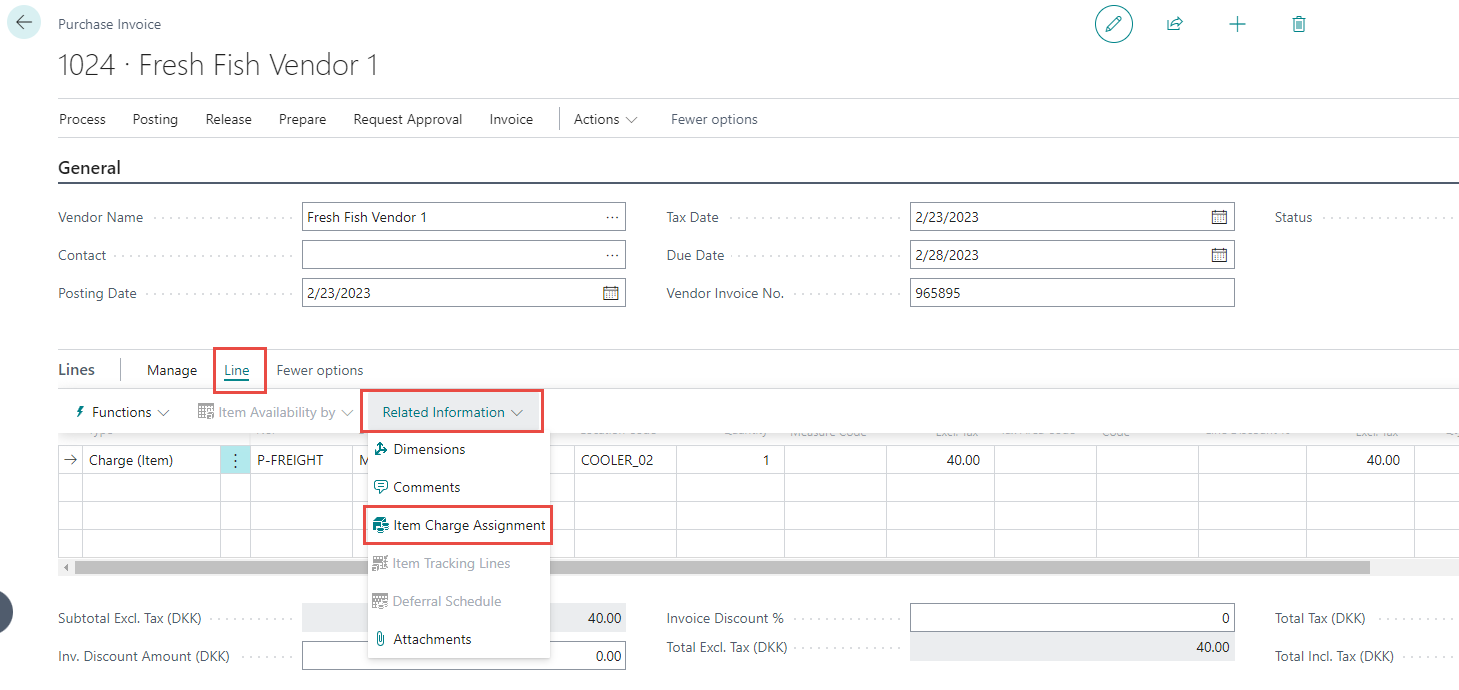Open Attachments from the menu
This screenshot has width=1459, height=690.
[x=432, y=639]
